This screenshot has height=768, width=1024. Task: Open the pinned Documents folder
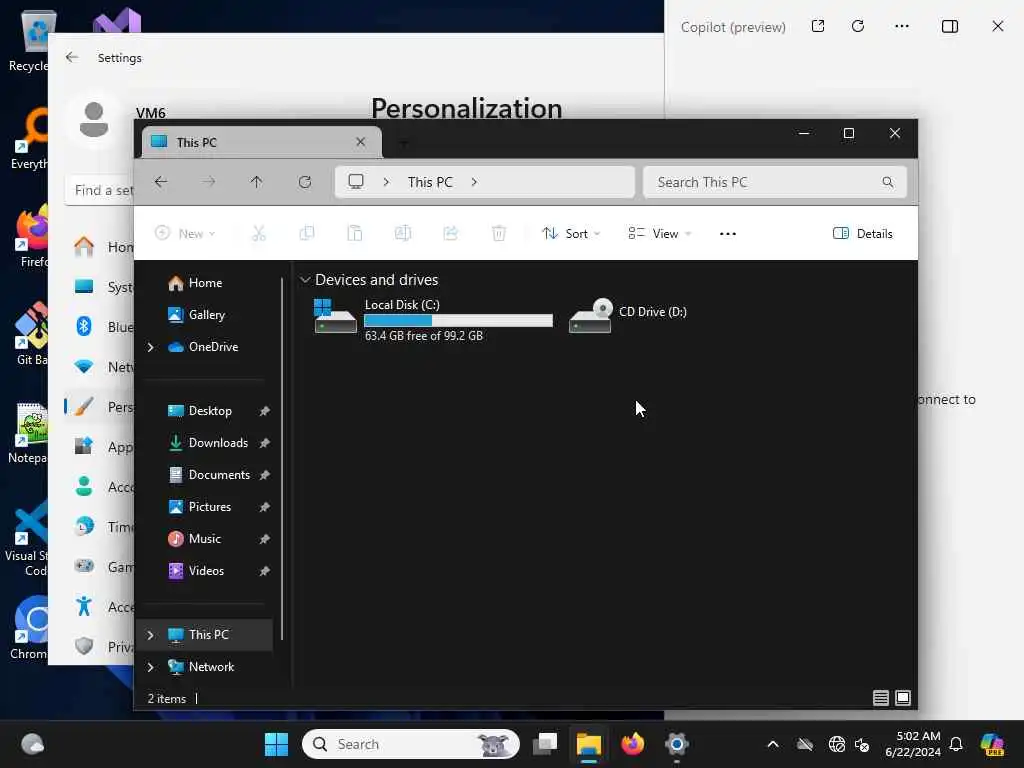point(219,475)
